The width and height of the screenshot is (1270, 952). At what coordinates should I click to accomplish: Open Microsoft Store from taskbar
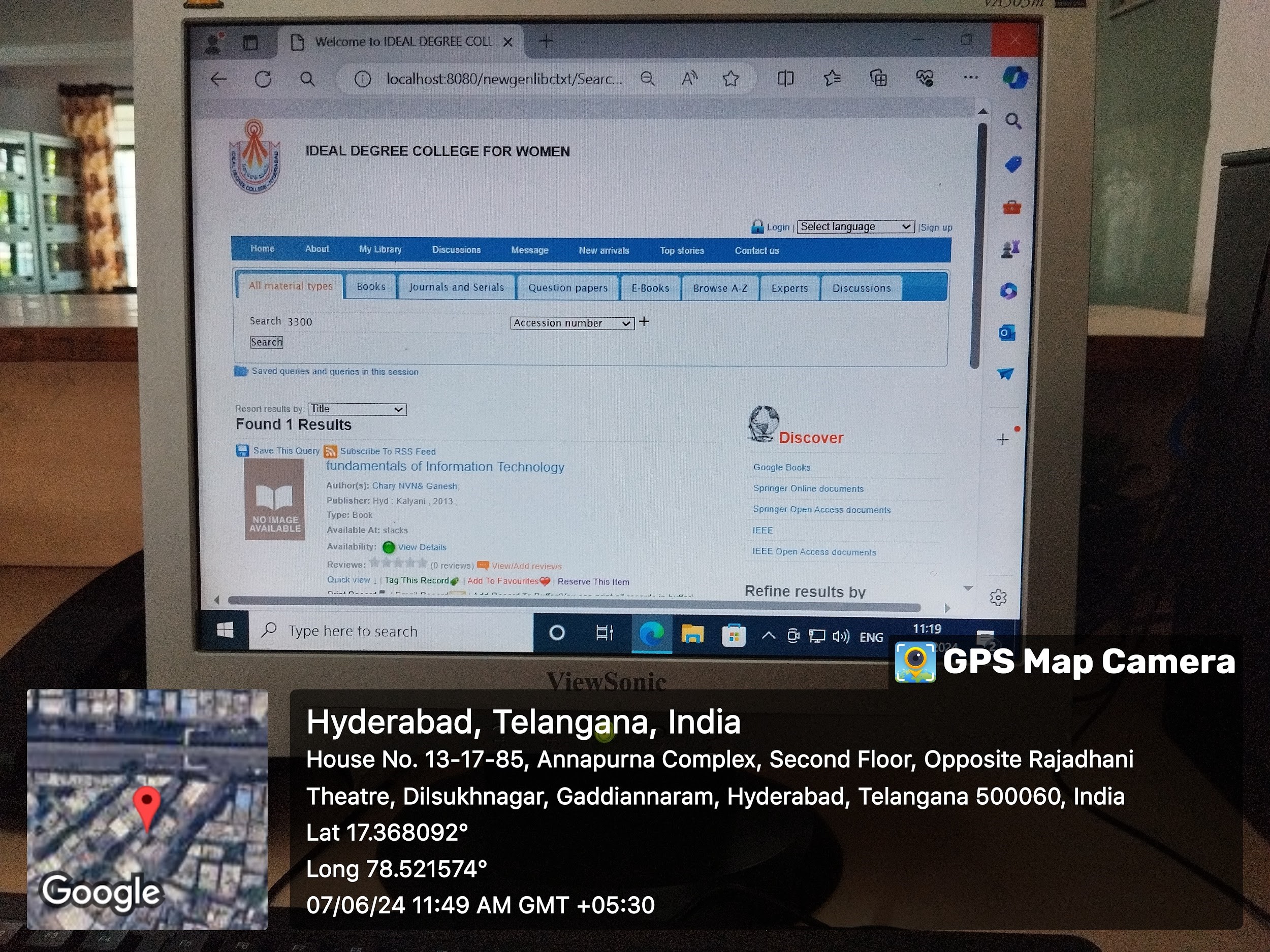[x=734, y=635]
